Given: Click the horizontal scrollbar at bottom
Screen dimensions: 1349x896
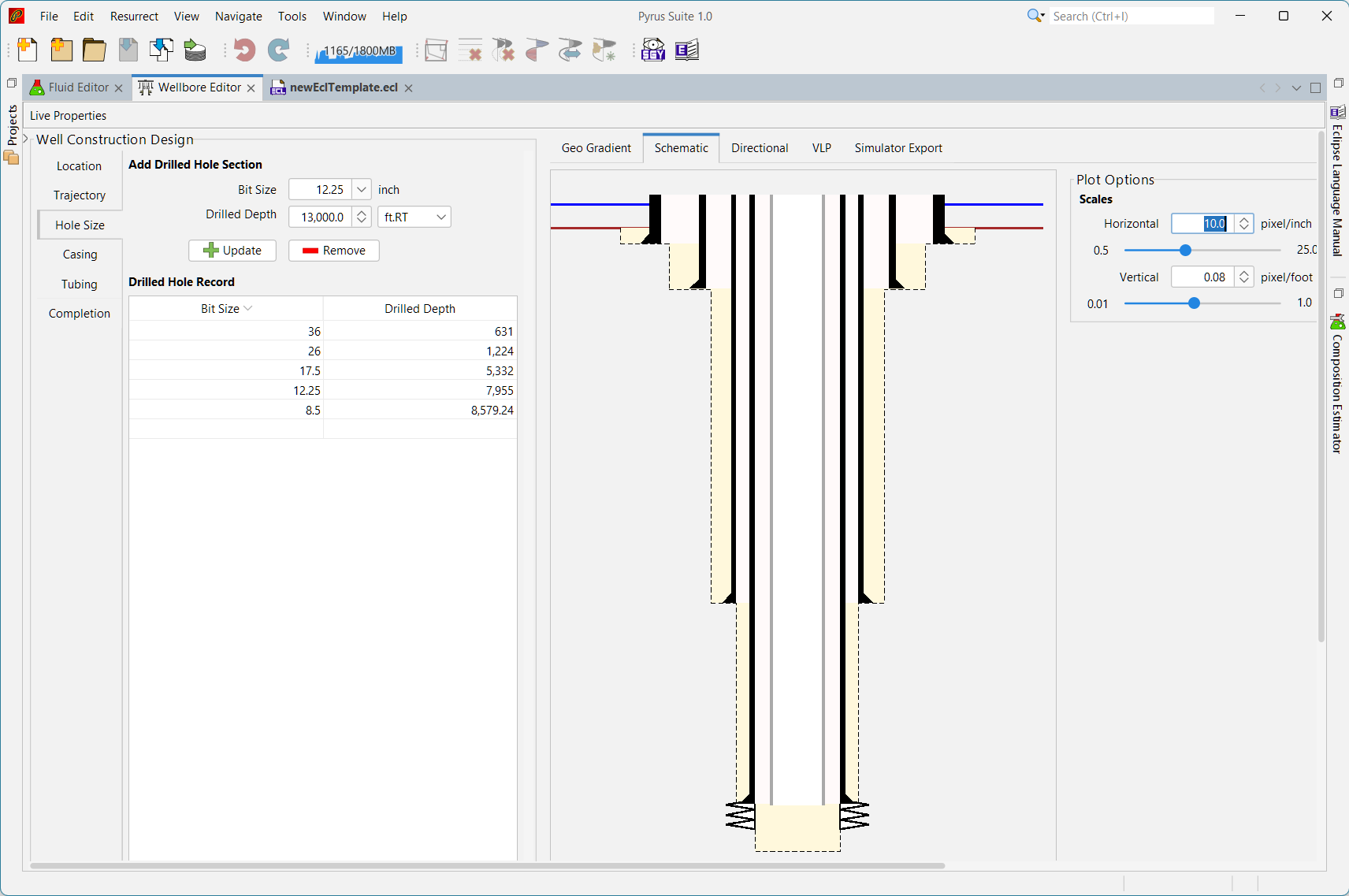Looking at the screenshot, I should tap(487, 865).
